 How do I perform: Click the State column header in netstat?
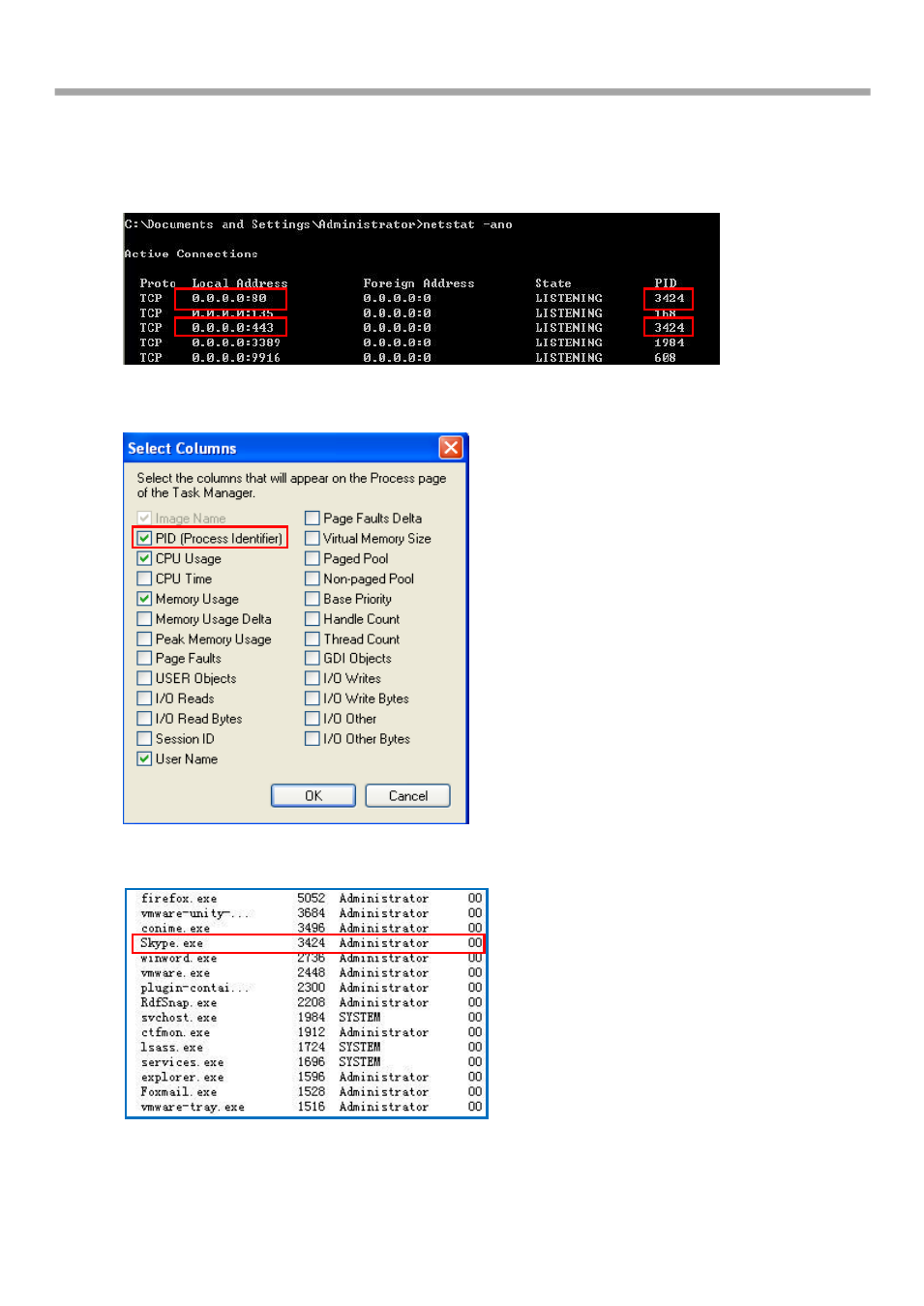point(553,283)
